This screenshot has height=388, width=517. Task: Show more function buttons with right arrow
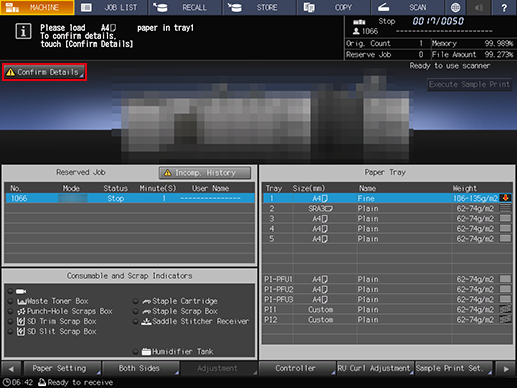[x=506, y=369]
